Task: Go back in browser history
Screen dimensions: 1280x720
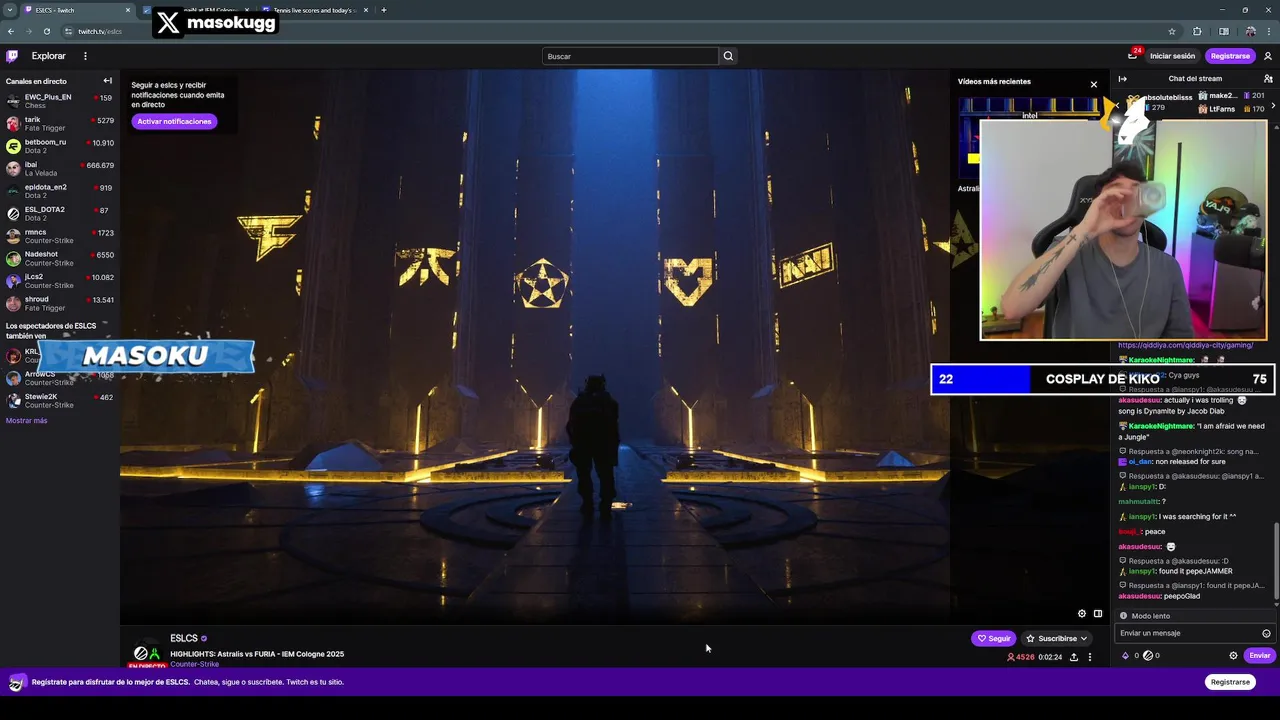Action: (x=11, y=31)
